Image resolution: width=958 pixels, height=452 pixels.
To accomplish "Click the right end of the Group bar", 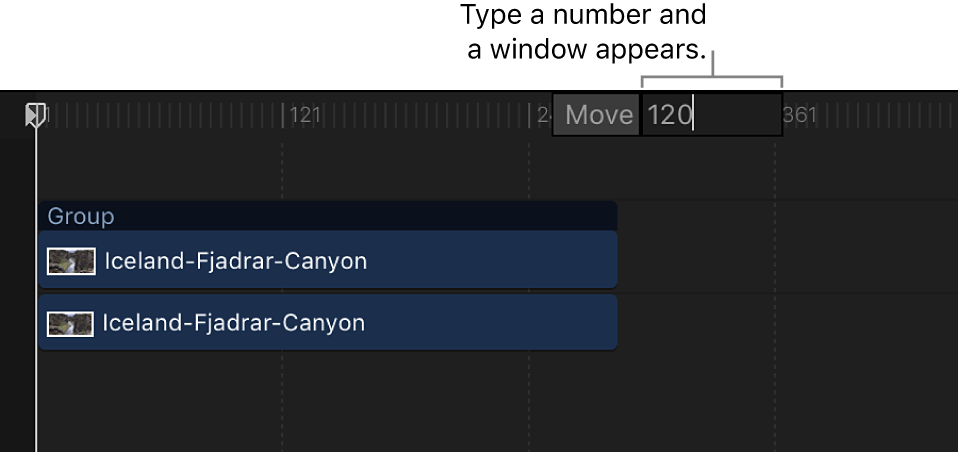I will click(608, 216).
